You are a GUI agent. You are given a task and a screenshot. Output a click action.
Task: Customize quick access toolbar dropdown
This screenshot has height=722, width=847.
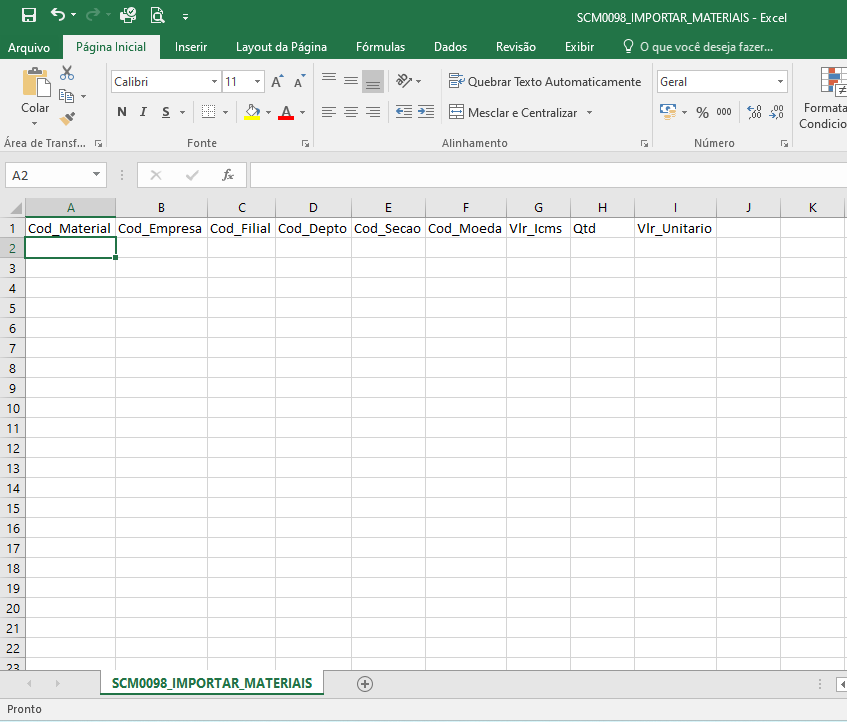185,17
